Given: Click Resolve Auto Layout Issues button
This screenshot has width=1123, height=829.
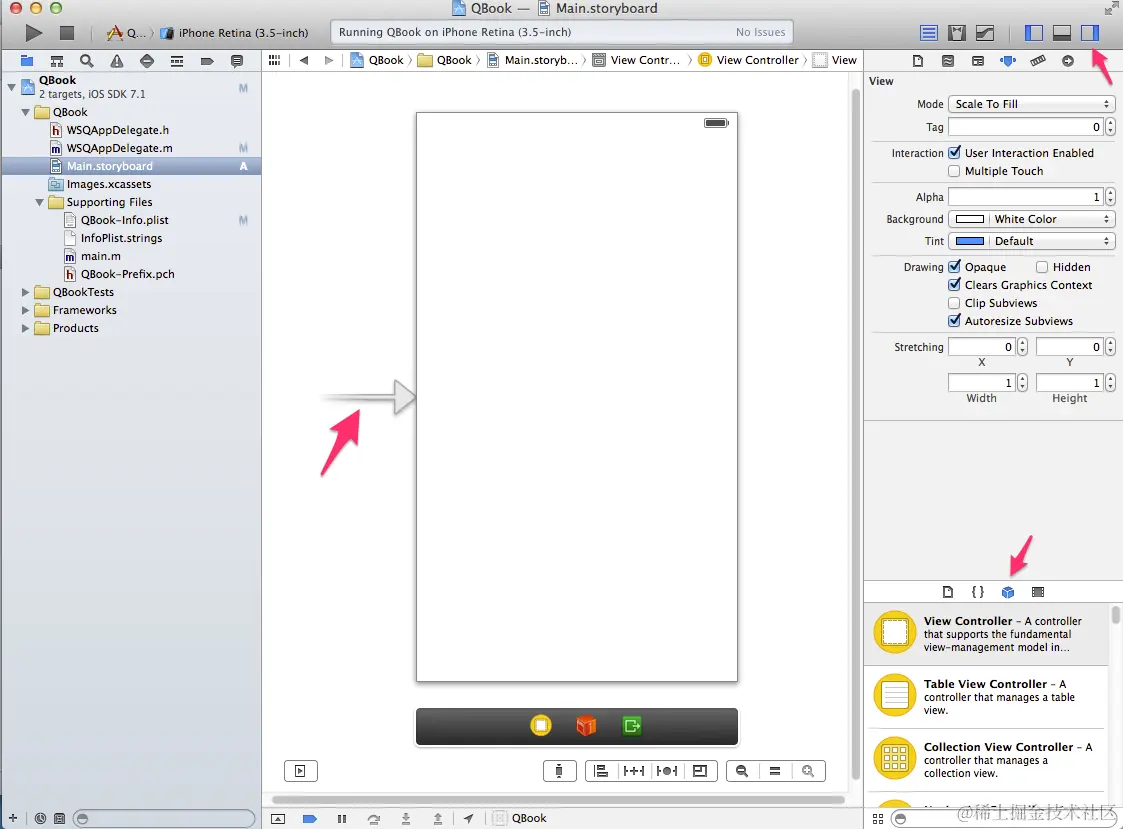Looking at the screenshot, I should tap(667, 771).
